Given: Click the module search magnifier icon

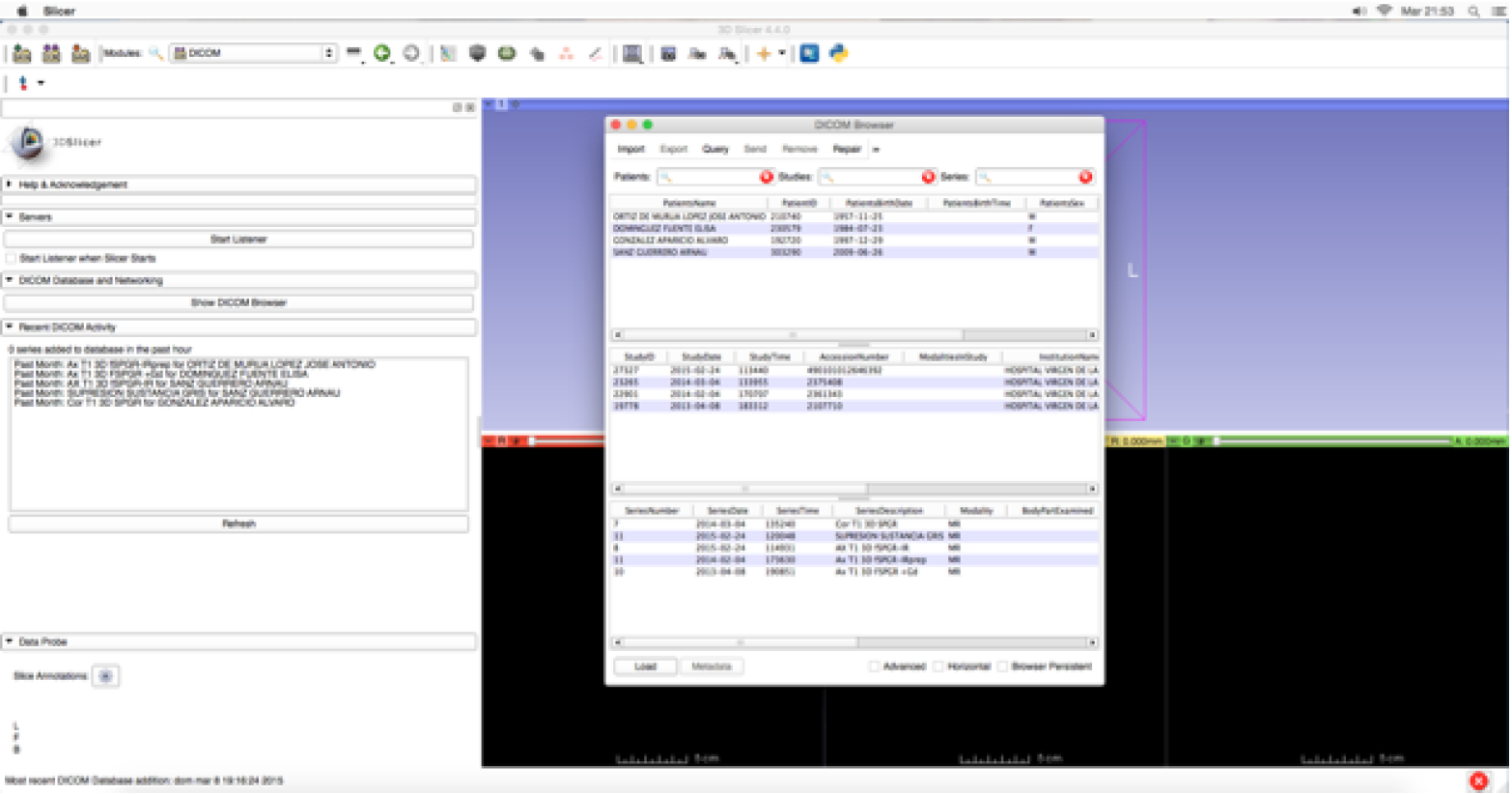Looking at the screenshot, I should (x=155, y=54).
